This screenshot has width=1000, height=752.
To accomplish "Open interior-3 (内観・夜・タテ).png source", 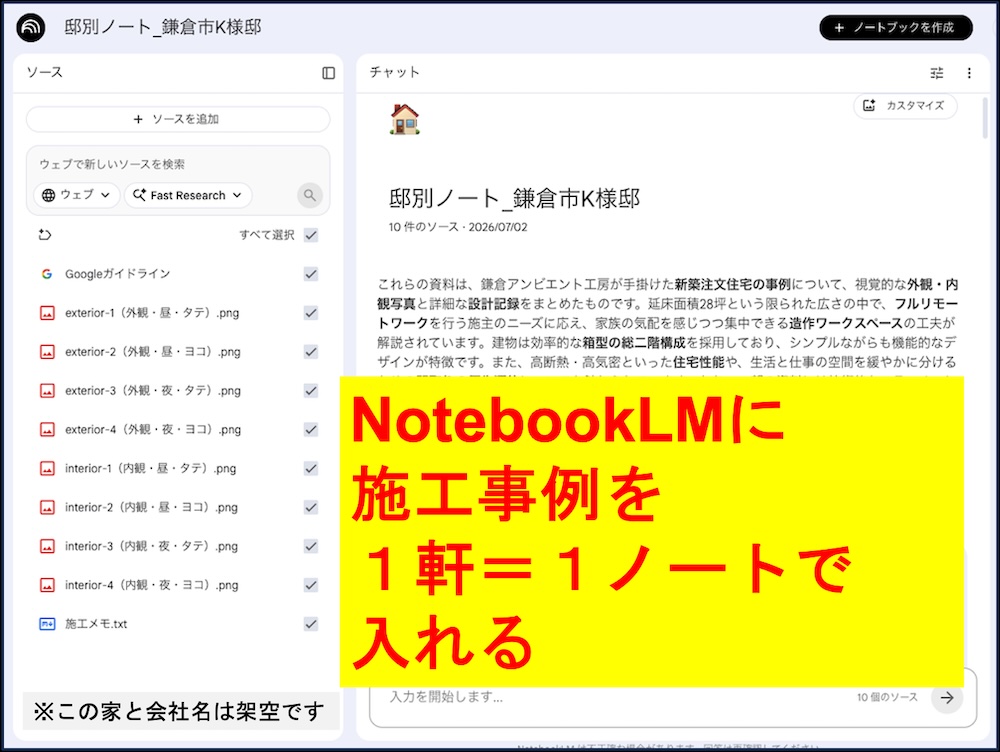I will (151, 546).
